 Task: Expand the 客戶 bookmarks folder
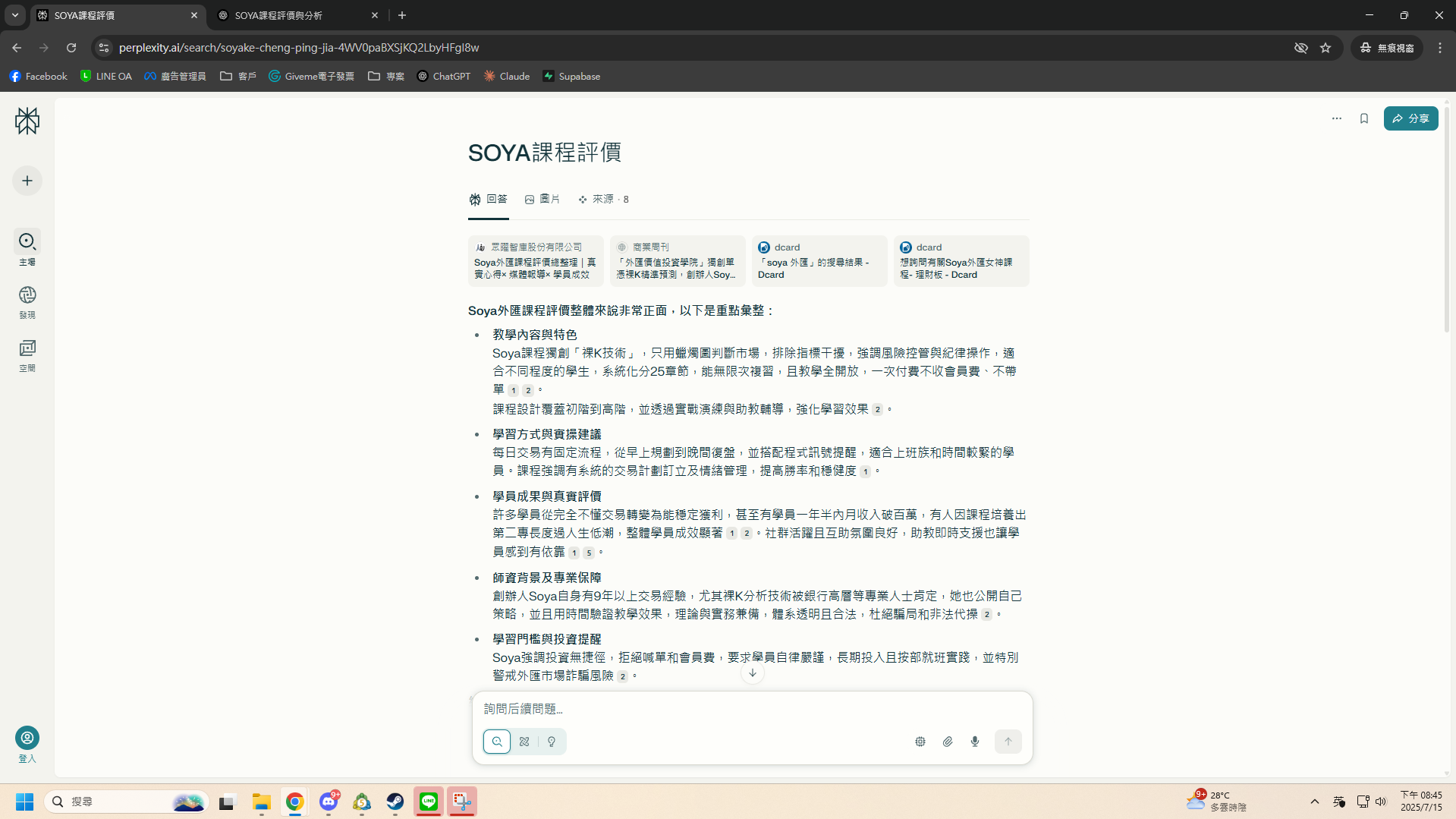click(x=238, y=76)
